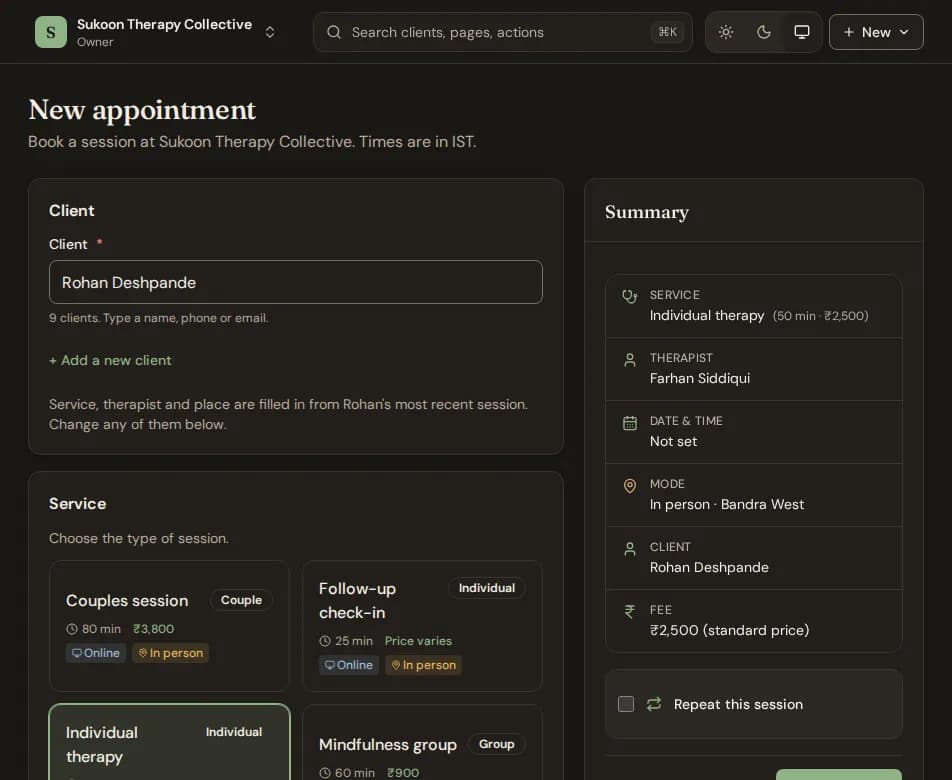Click the green S workspace logo
Viewport: 952px width, 780px height.
(x=50, y=32)
